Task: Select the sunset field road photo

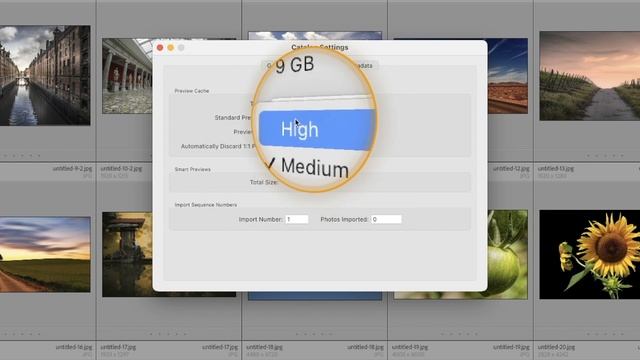Action: pos(45,254)
